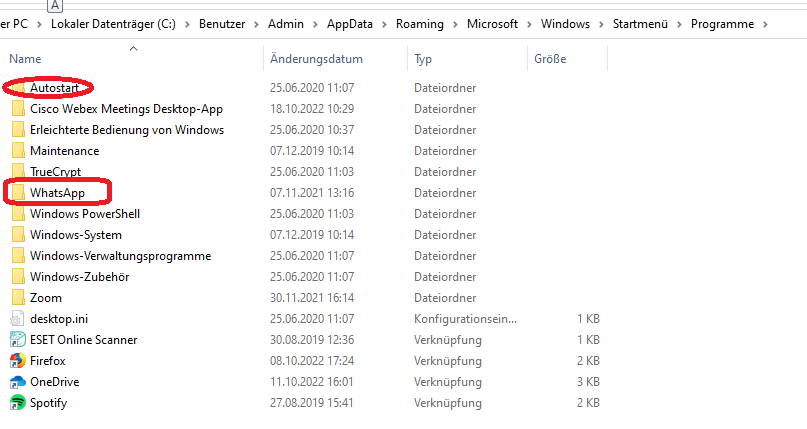Image resolution: width=807 pixels, height=429 pixels.
Task: Select the Autostart folder name
Action: 54,88
